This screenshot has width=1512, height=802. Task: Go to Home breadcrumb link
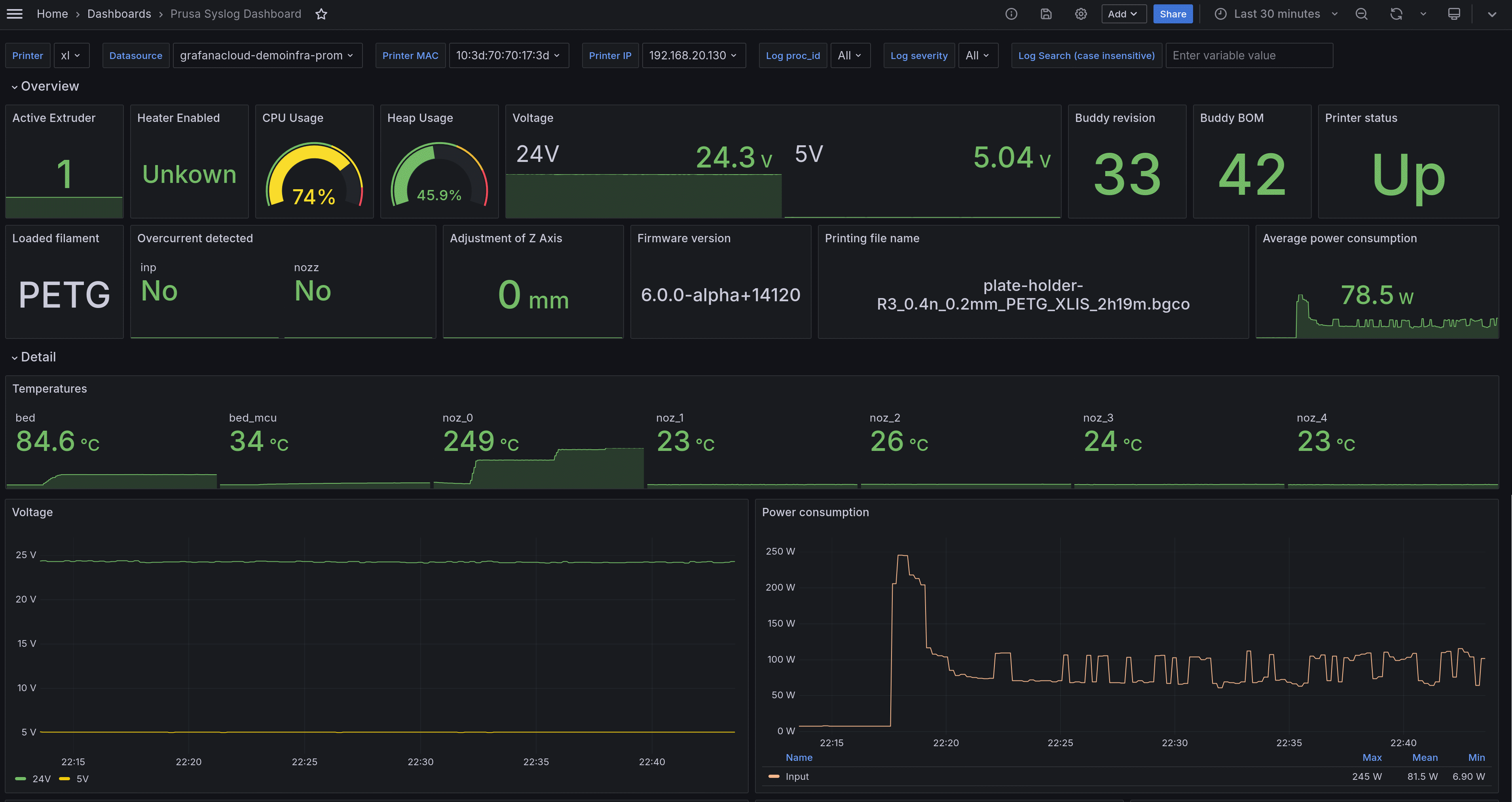[52, 13]
